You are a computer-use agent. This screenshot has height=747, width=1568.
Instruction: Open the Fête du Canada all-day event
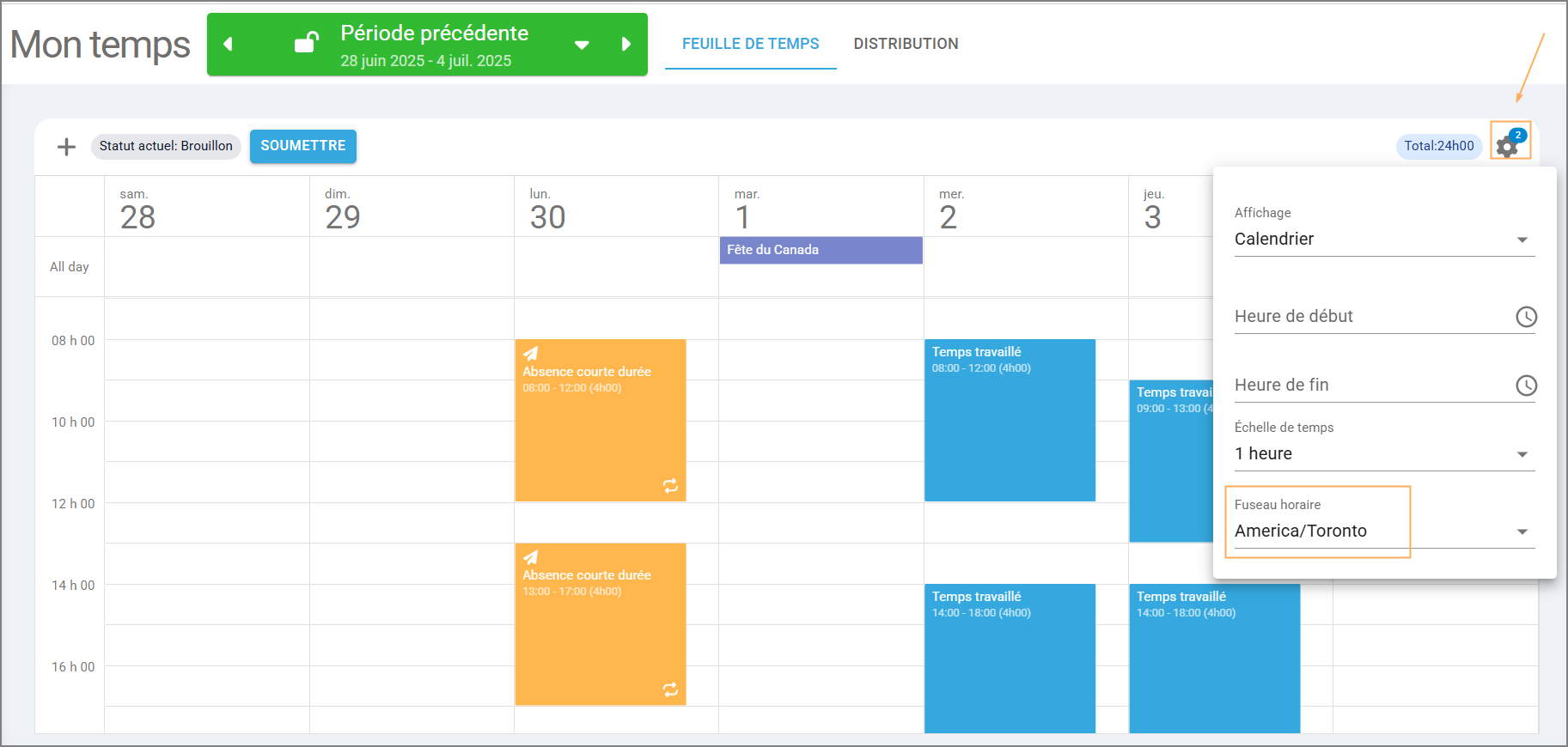click(x=821, y=250)
